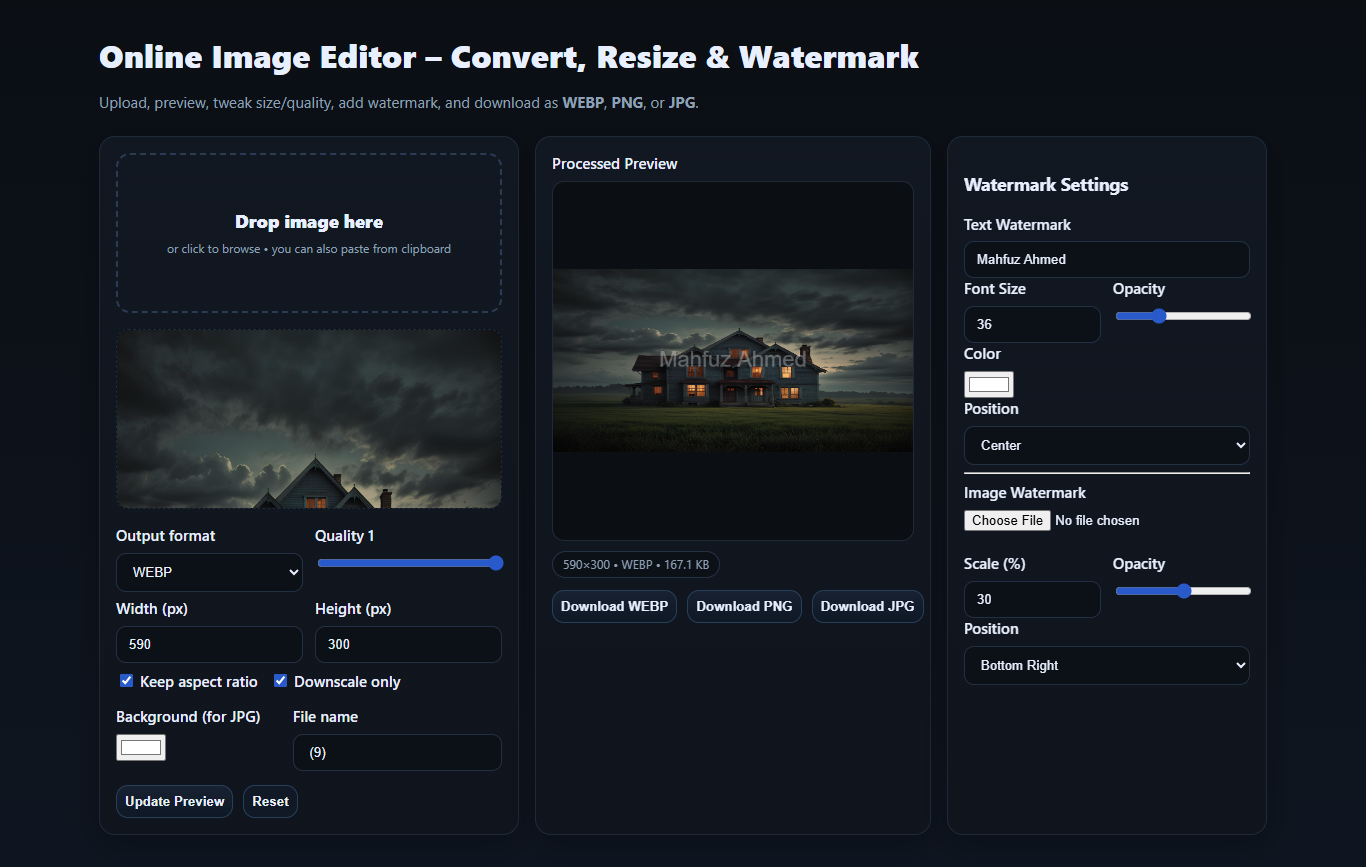Open the Background for JPG color picker
Screen dimensions: 1366x867
[141, 747]
